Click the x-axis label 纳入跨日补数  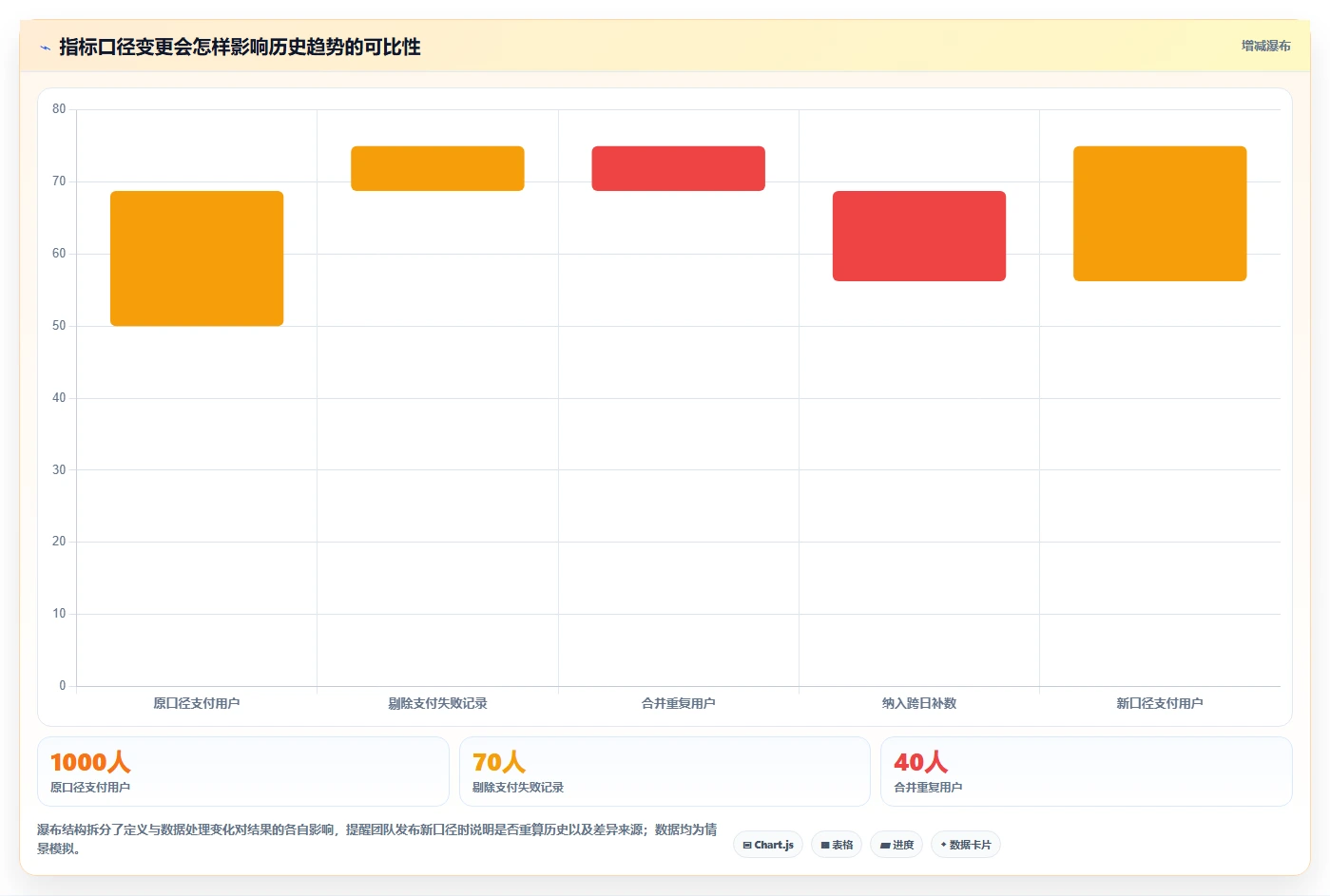919,703
